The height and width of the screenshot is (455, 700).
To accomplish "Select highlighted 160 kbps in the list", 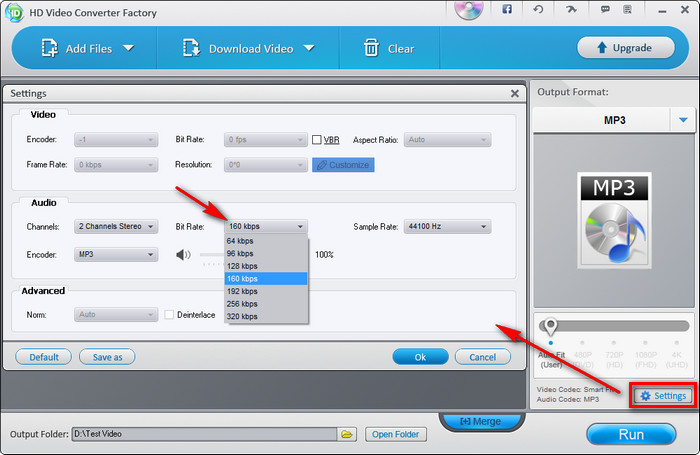I will pos(266,279).
